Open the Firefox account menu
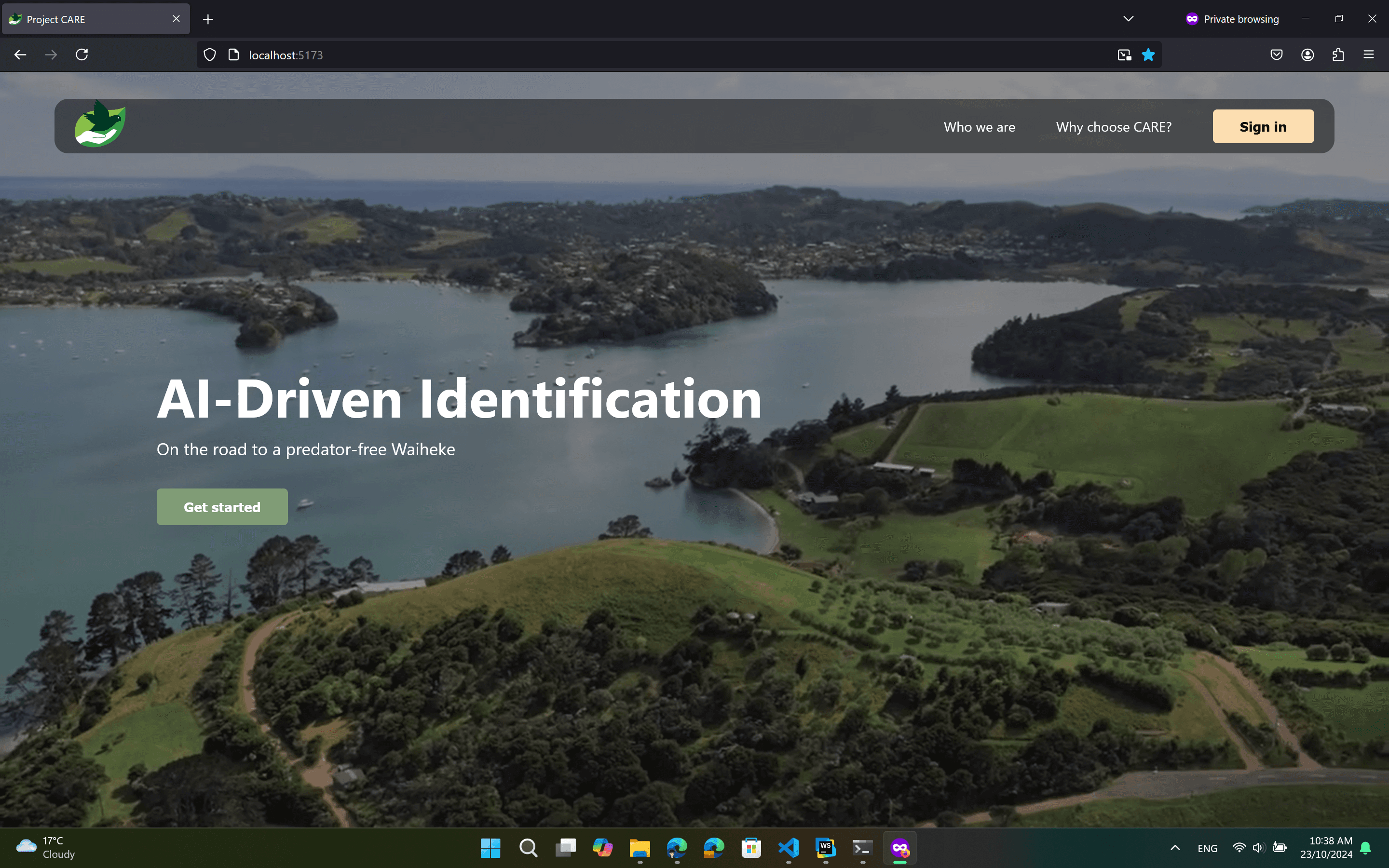This screenshot has width=1389, height=868. (1307, 55)
